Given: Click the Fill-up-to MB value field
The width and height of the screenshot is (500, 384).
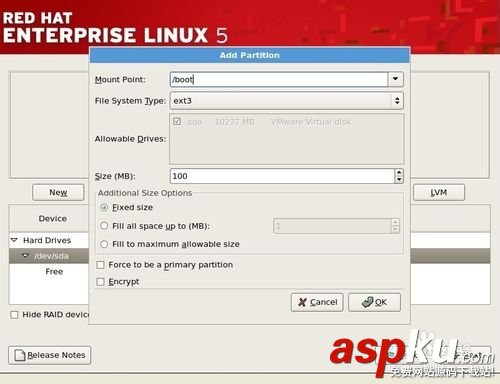Looking at the screenshot, I should click(x=332, y=226).
